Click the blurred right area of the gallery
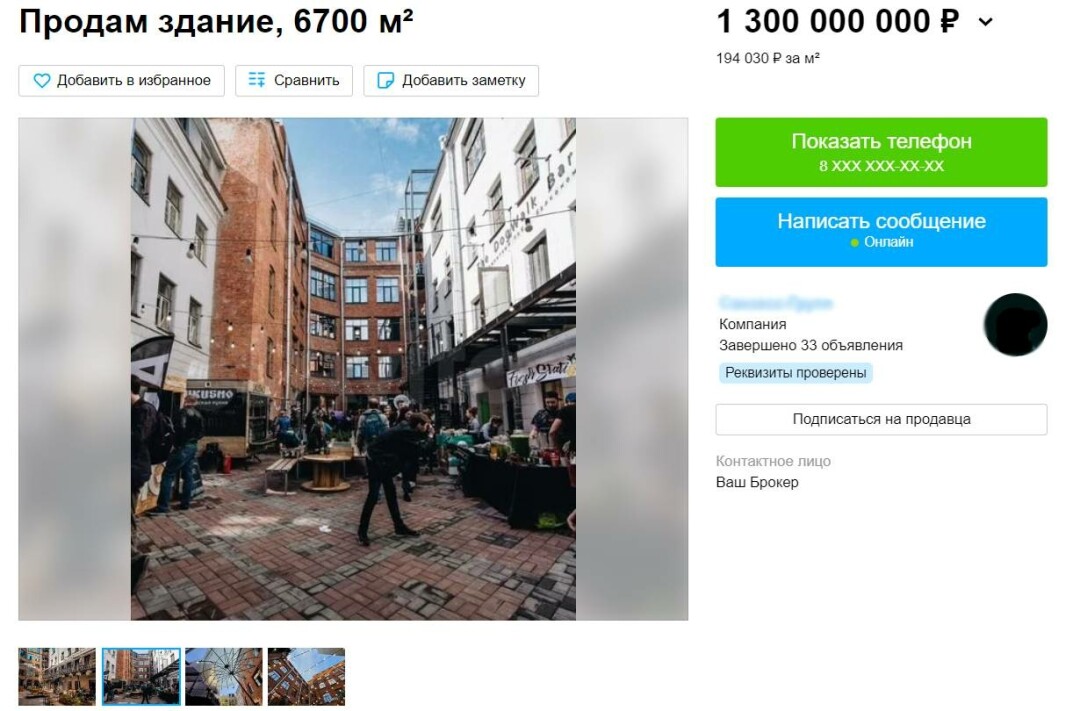 click(632, 369)
